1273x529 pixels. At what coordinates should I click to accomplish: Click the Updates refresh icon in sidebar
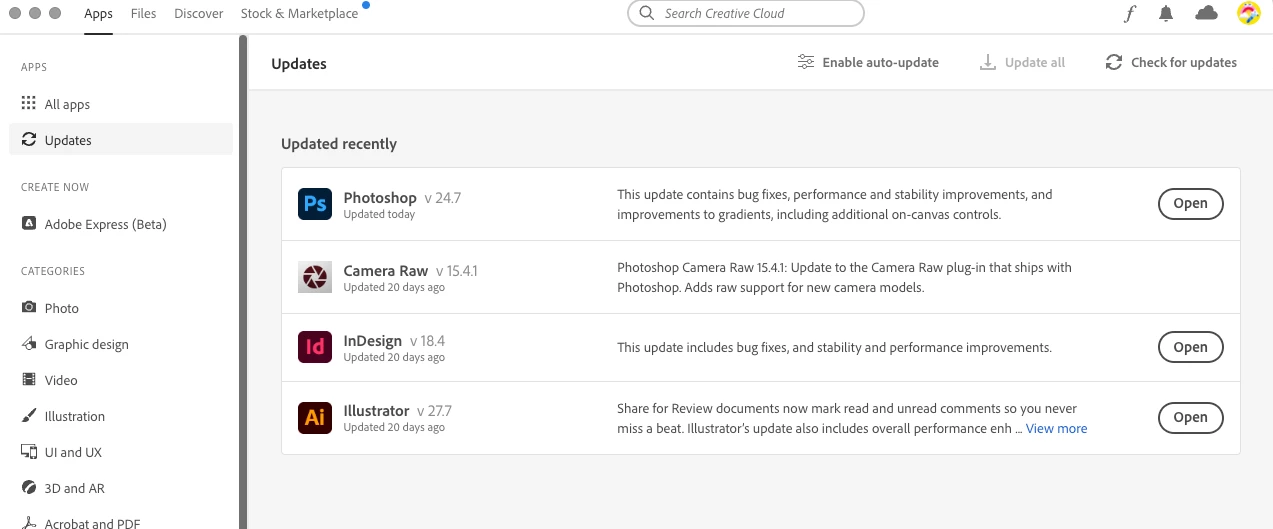(x=29, y=140)
